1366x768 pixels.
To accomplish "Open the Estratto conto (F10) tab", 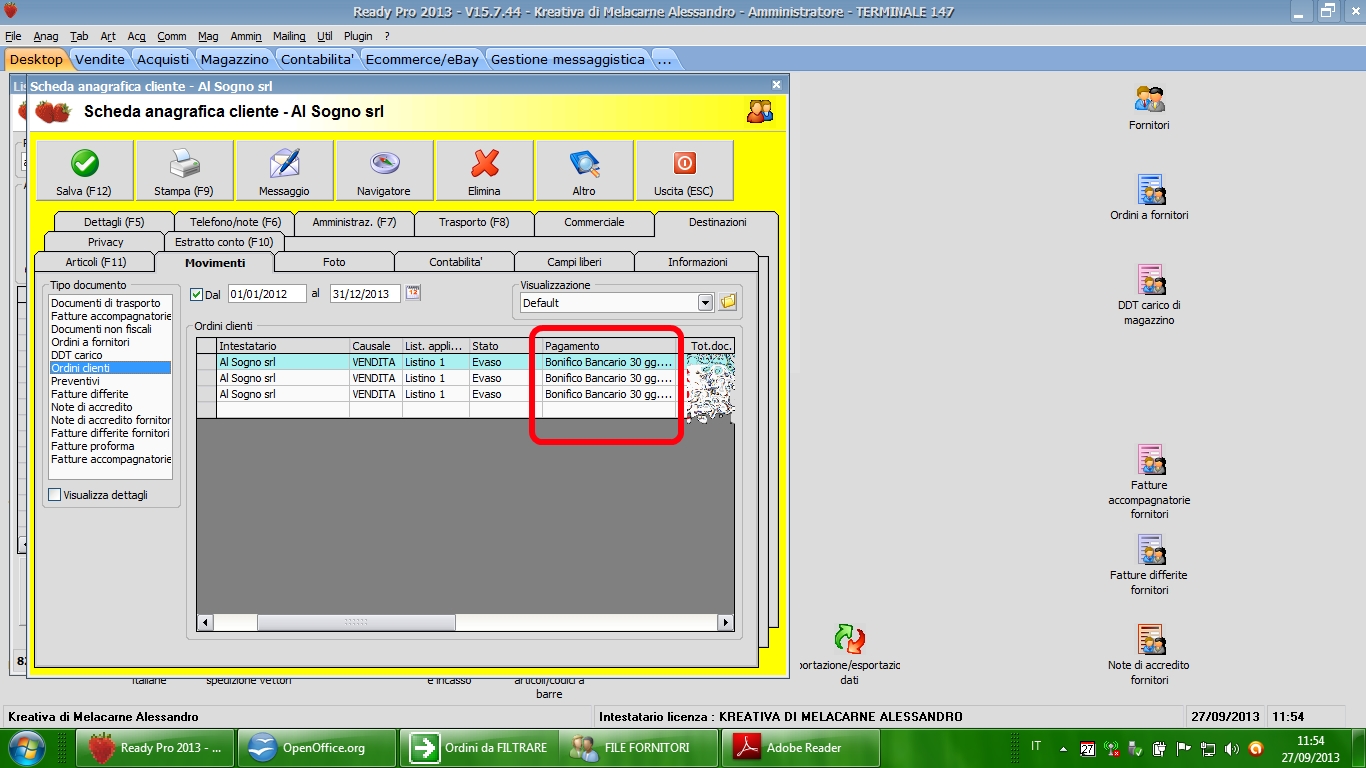I will tap(224, 242).
